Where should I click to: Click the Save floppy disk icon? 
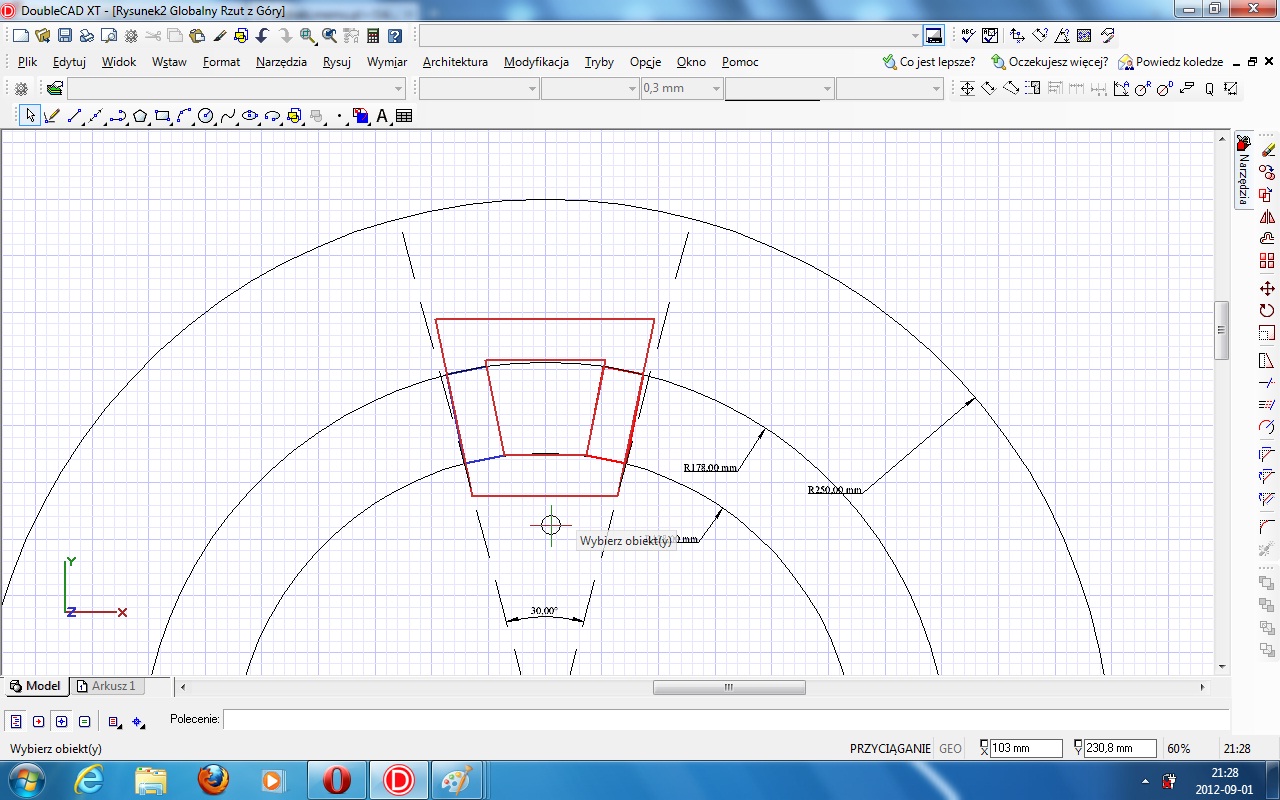[65, 36]
